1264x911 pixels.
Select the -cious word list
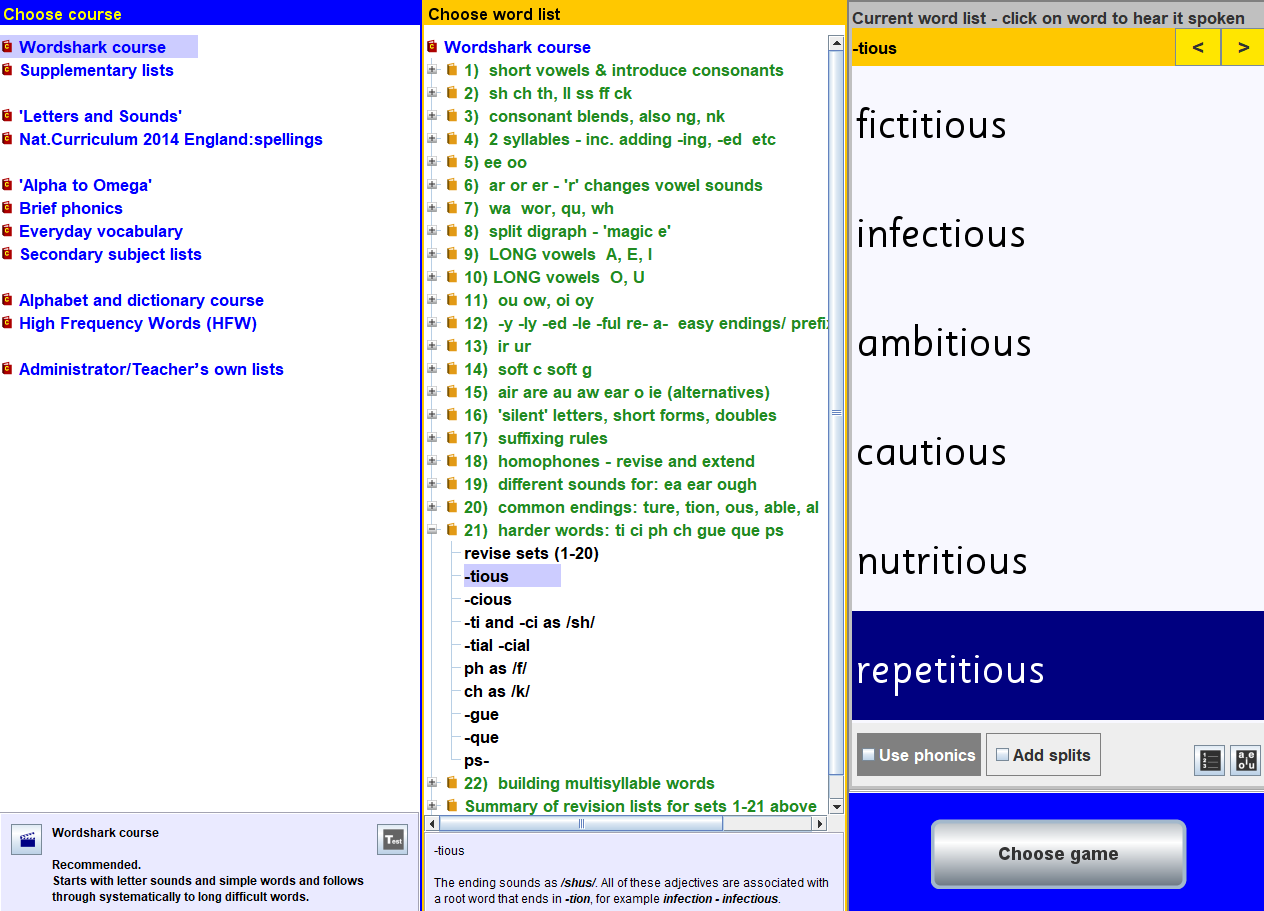coord(487,598)
